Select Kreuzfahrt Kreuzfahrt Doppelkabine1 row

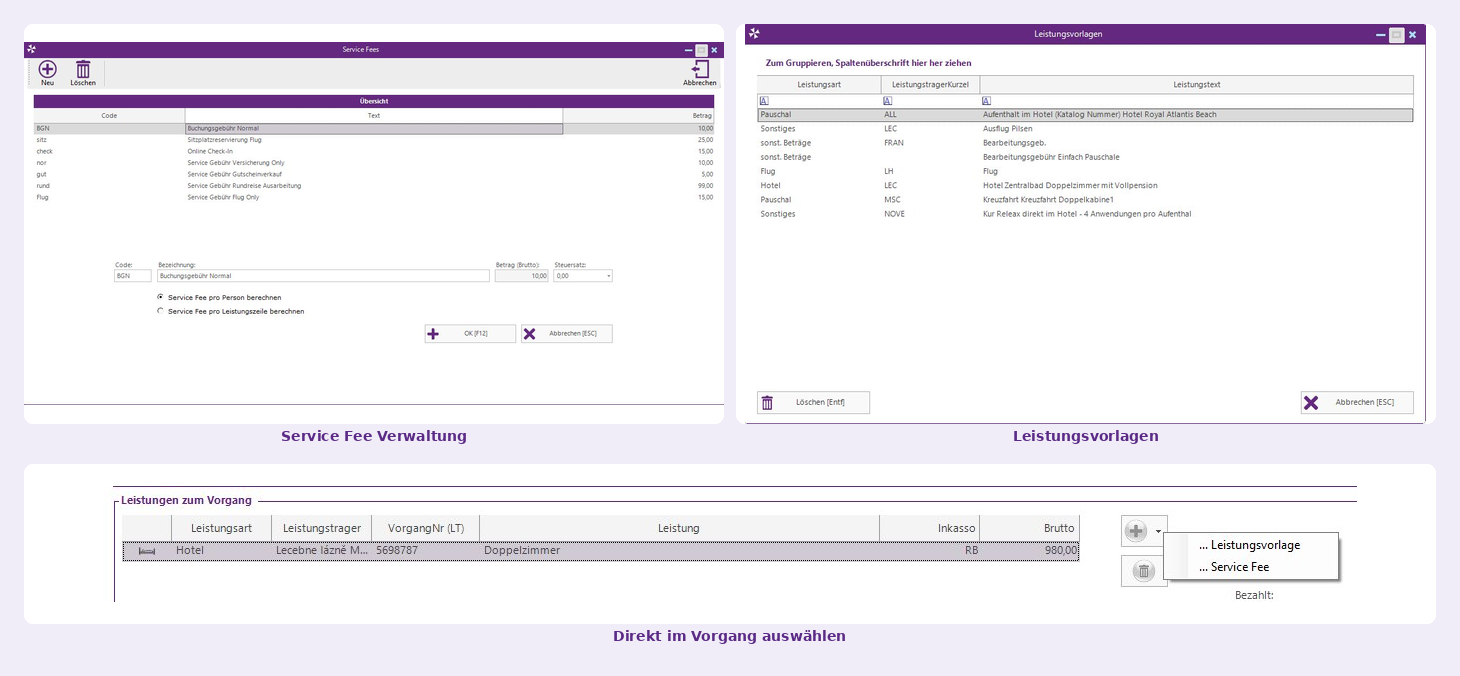(1085, 199)
